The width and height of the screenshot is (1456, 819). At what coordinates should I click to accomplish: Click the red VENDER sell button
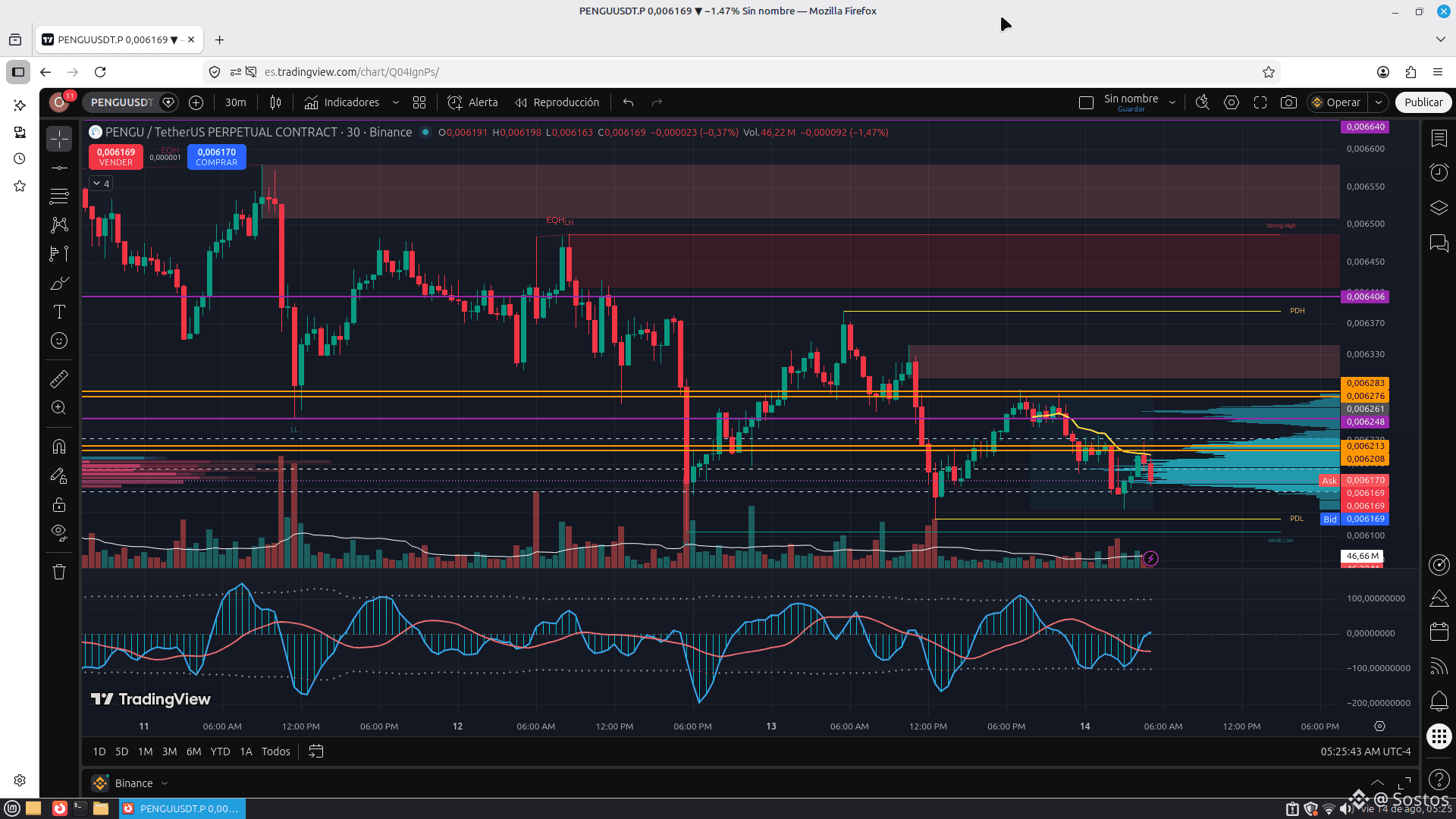pyautogui.click(x=116, y=157)
